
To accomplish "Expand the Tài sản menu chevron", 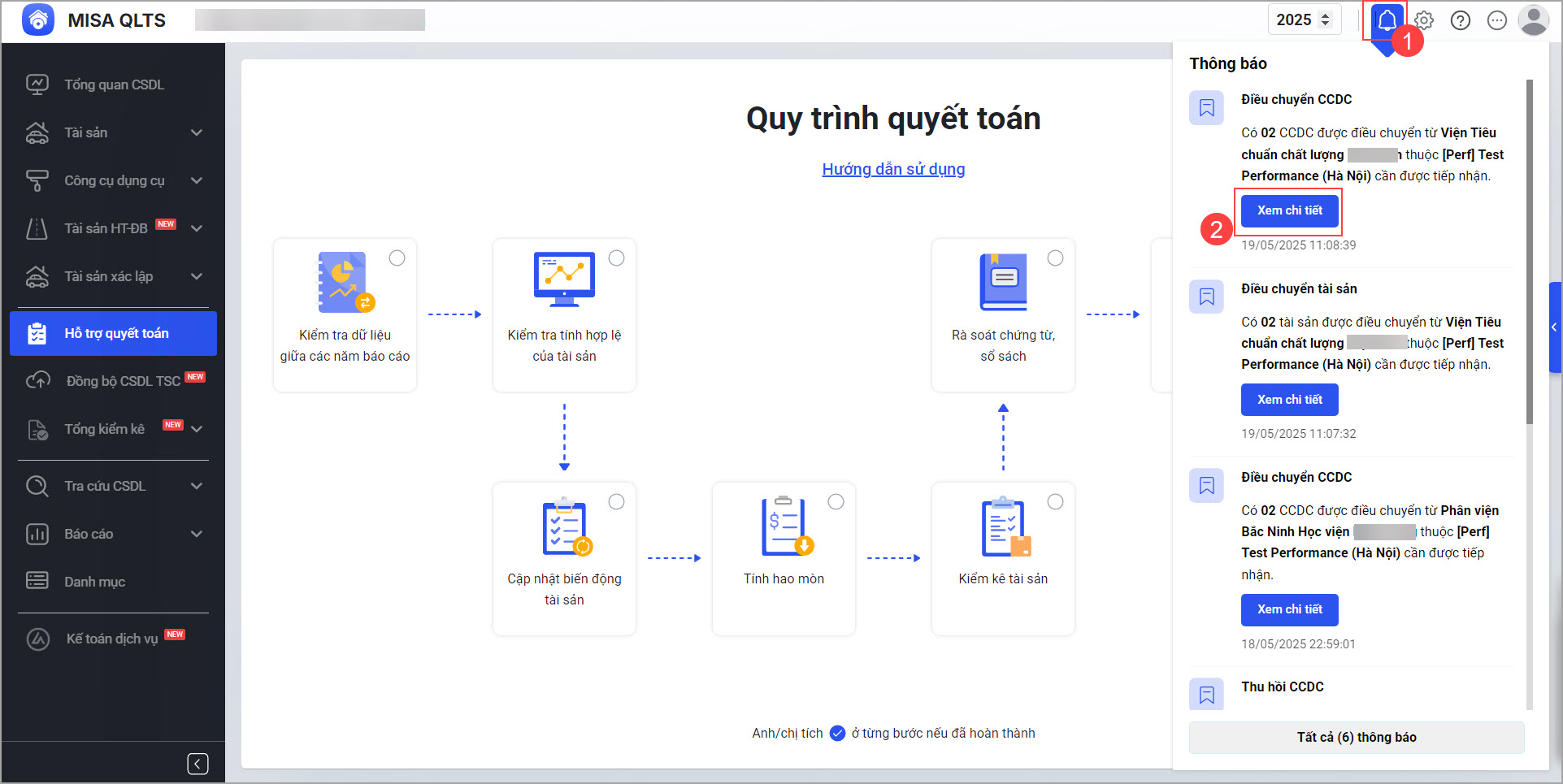I will click(197, 132).
